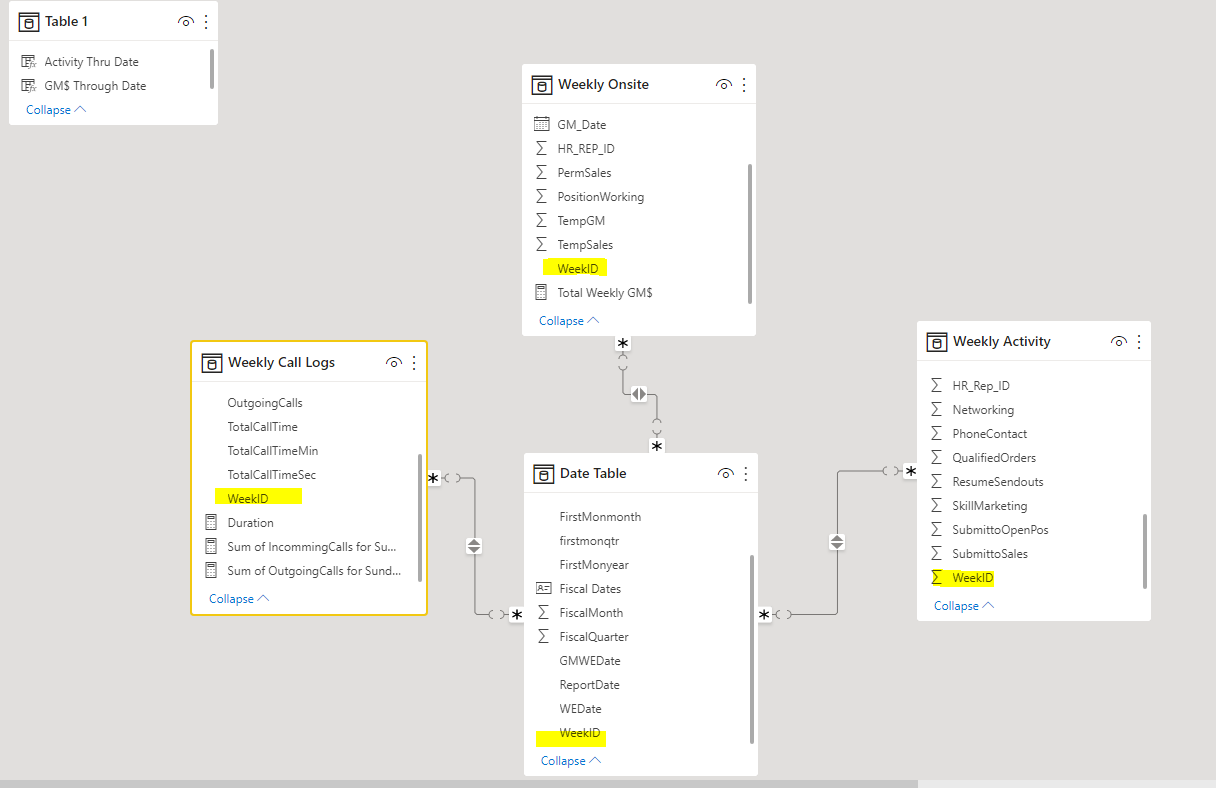The height and width of the screenshot is (788, 1216).
Task: Select Sum of IncommingCalls measure
Action: tap(312, 547)
